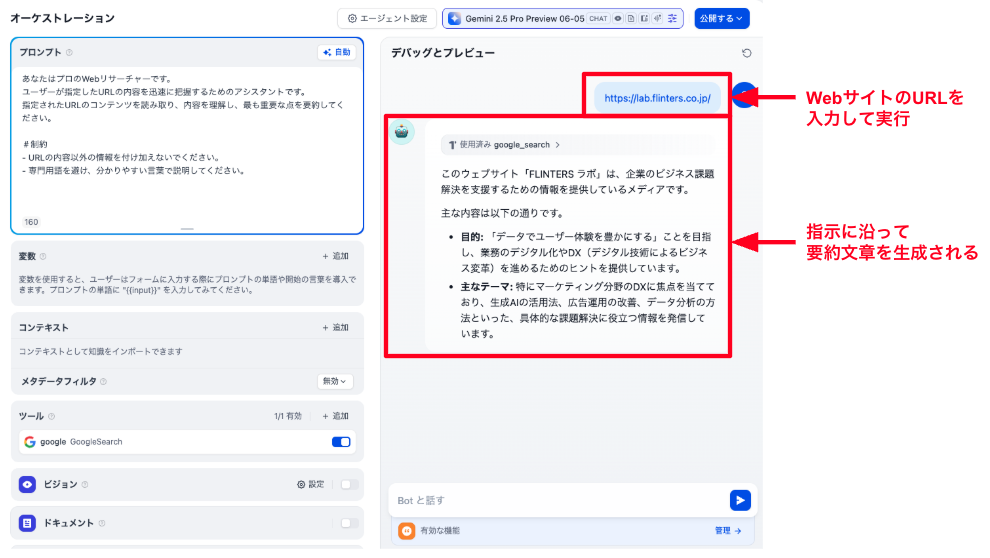Click the 自動 auto-generate prompt button
The height and width of the screenshot is (558, 990).
337,52
